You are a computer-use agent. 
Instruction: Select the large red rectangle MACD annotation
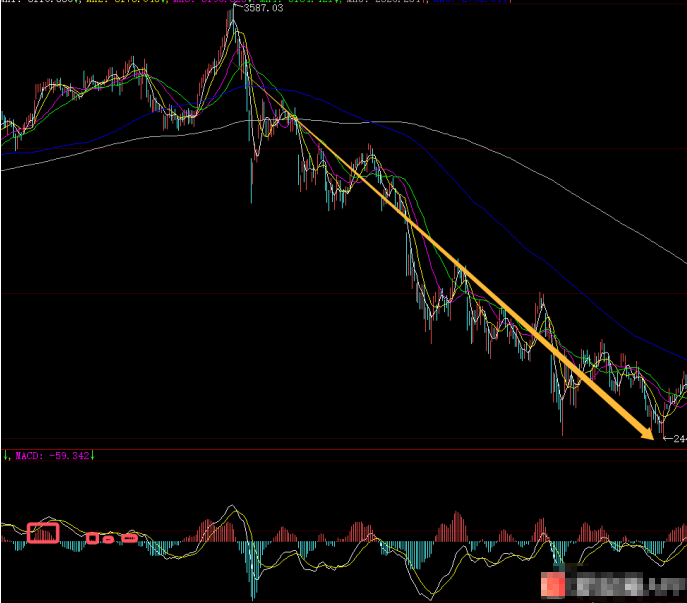[x=43, y=533]
